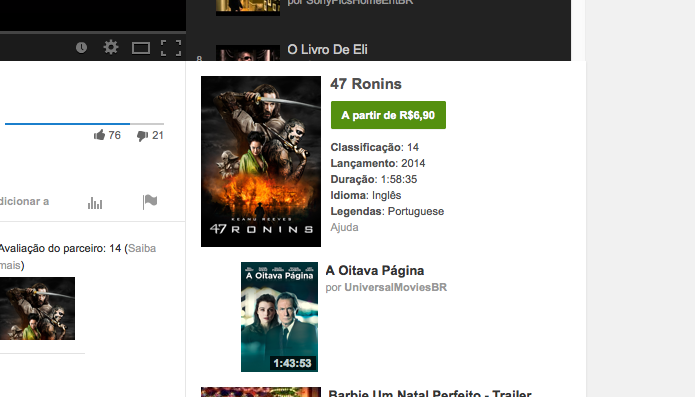The image size is (695, 397).
Task: Click the like/dislike ratio bar
Action: pos(84,124)
